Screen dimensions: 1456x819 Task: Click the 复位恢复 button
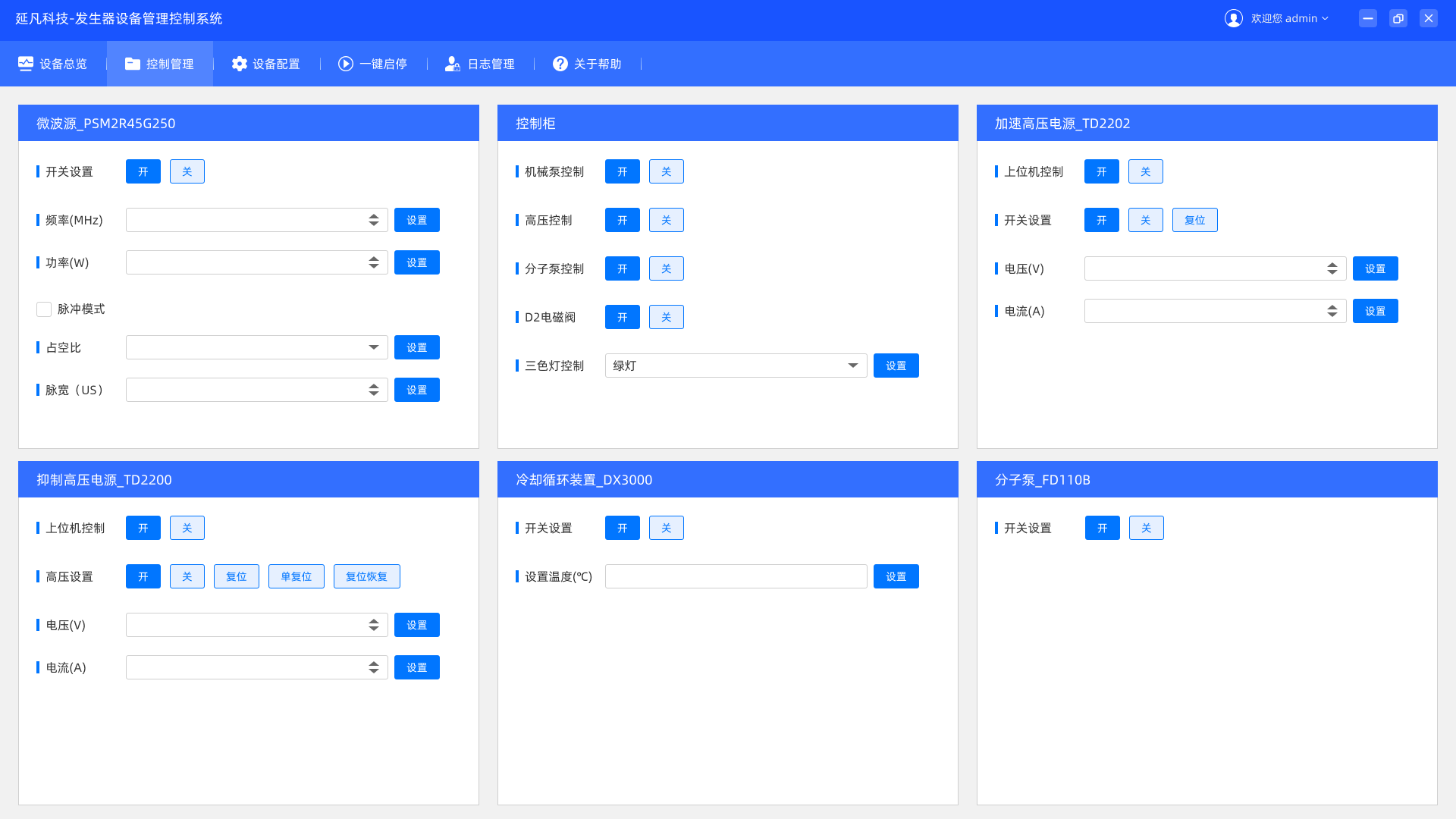[367, 576]
